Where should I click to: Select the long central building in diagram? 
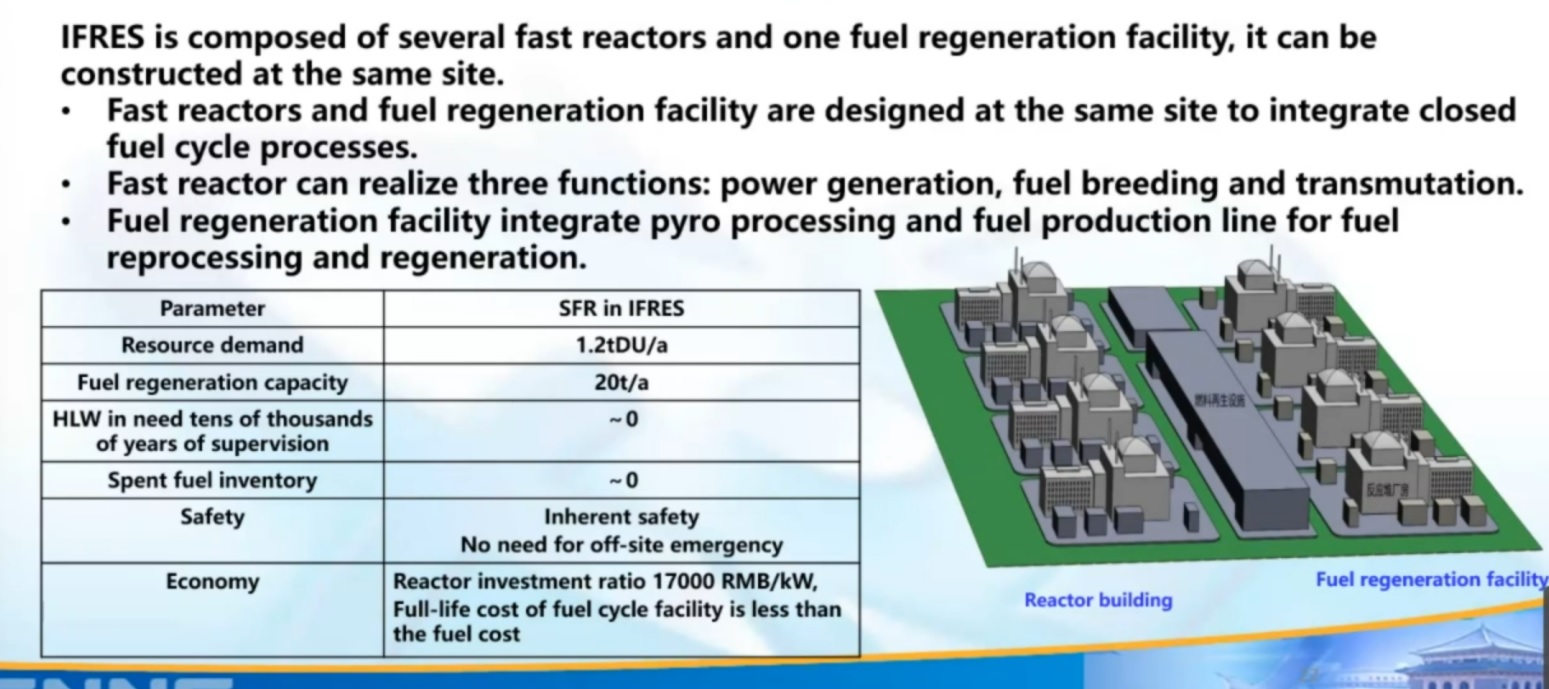pyautogui.click(x=1230, y=430)
